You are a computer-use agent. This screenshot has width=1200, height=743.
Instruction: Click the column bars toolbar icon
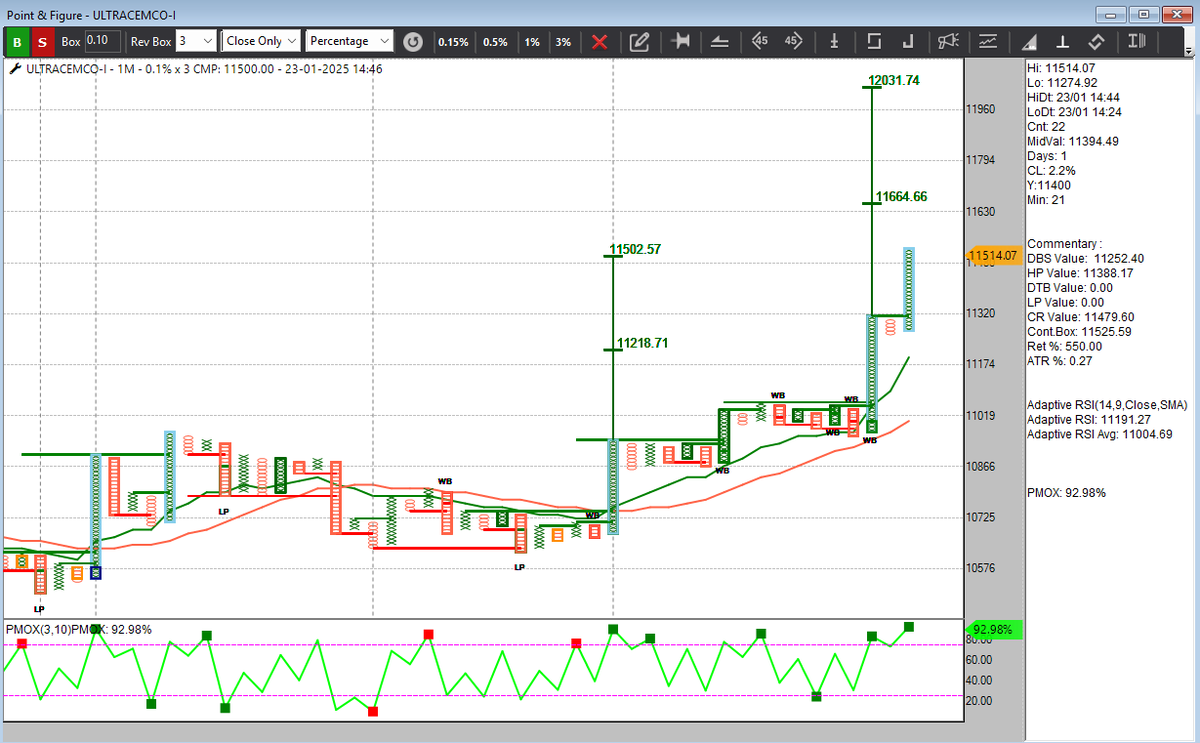1135,42
